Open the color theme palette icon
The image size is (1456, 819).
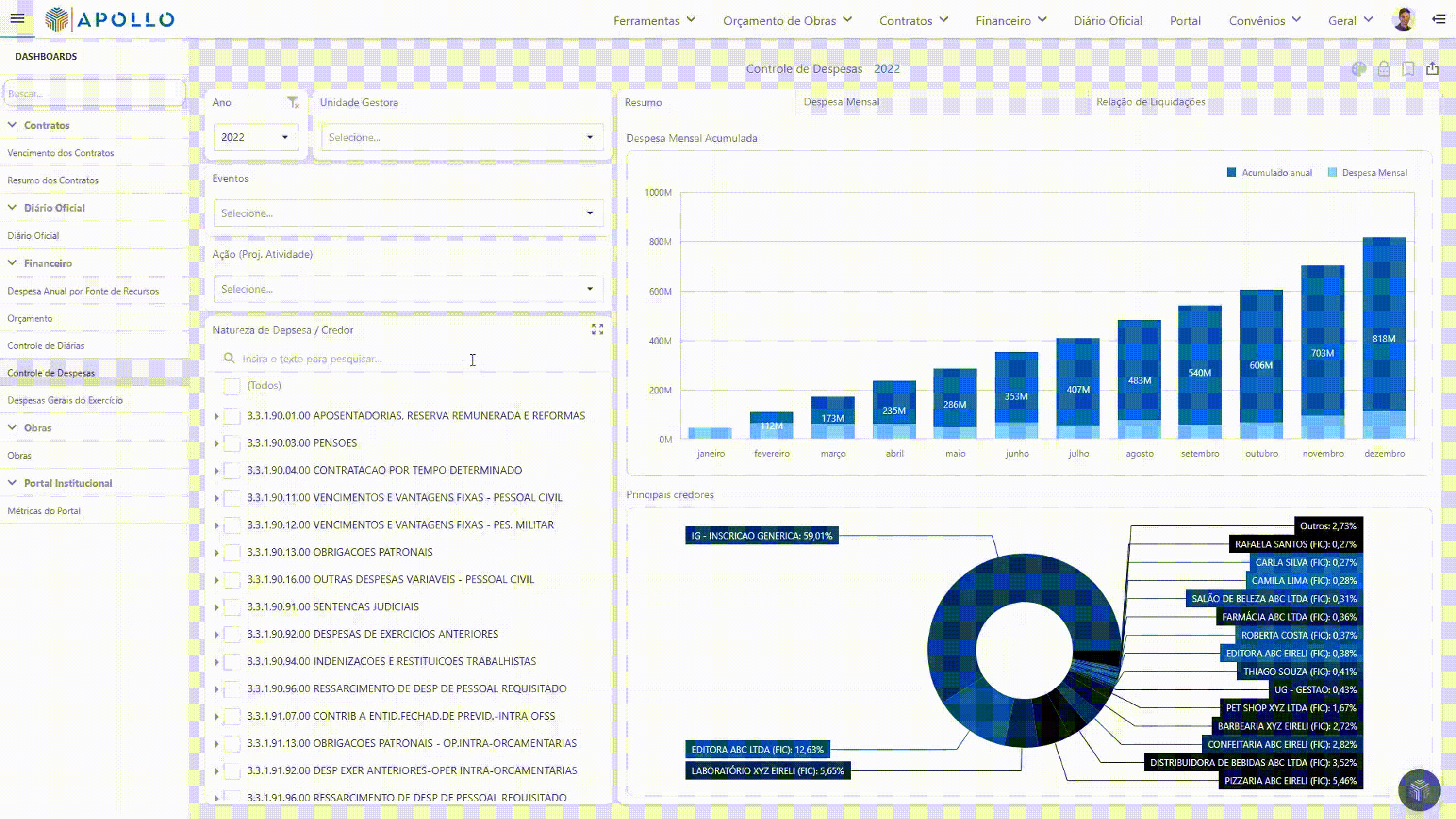click(1359, 69)
